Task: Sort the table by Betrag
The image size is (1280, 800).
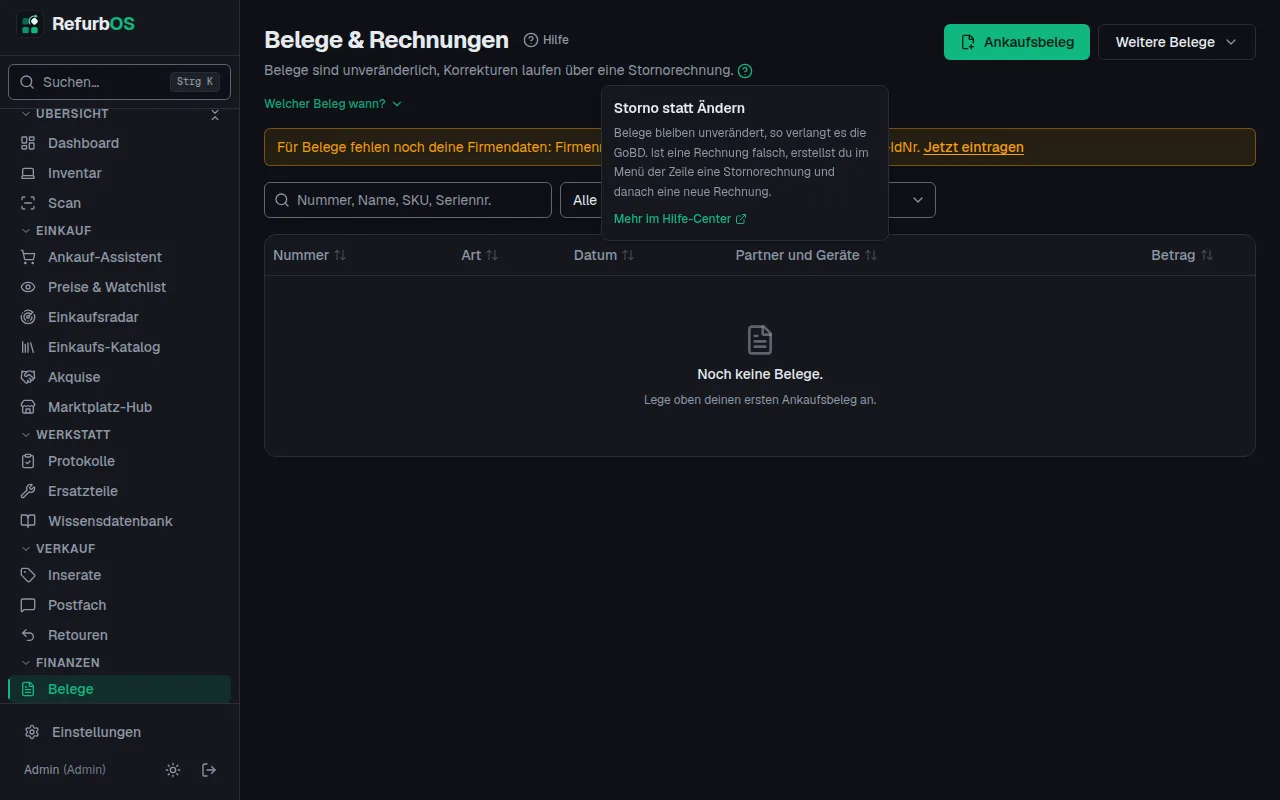Action: pyautogui.click(x=1182, y=255)
